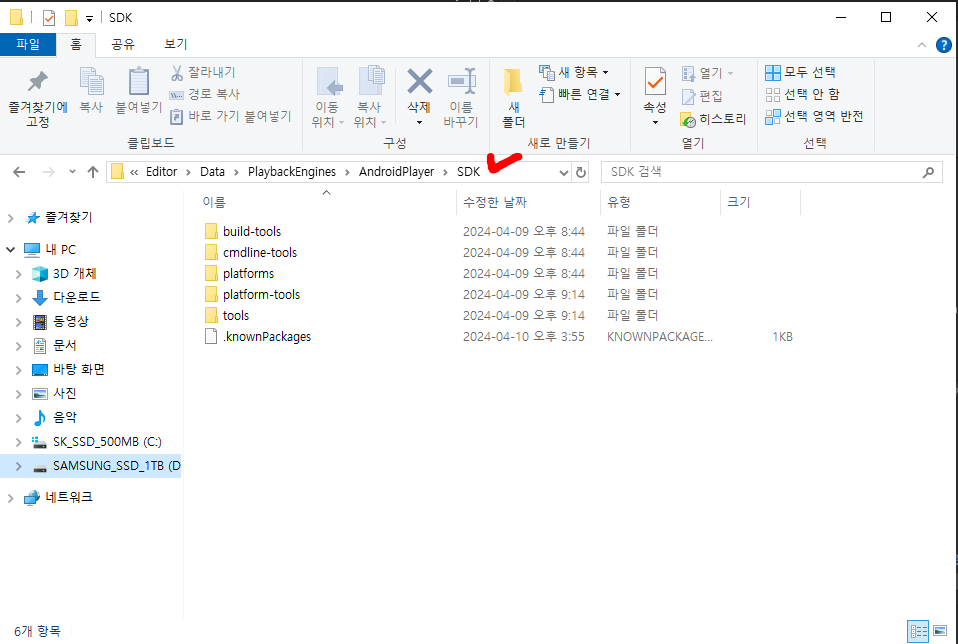Viewport: 958px width, 644px height.
Task: Select SAMSUNG_SSD_1TB drive in tree
Action: coord(116,466)
